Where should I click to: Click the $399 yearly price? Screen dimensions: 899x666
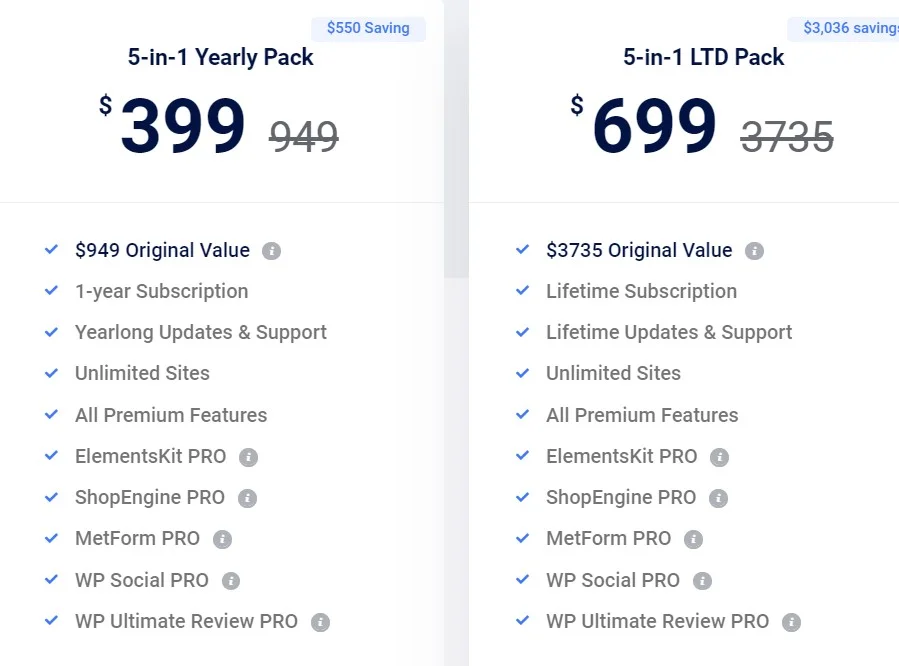tap(172, 125)
